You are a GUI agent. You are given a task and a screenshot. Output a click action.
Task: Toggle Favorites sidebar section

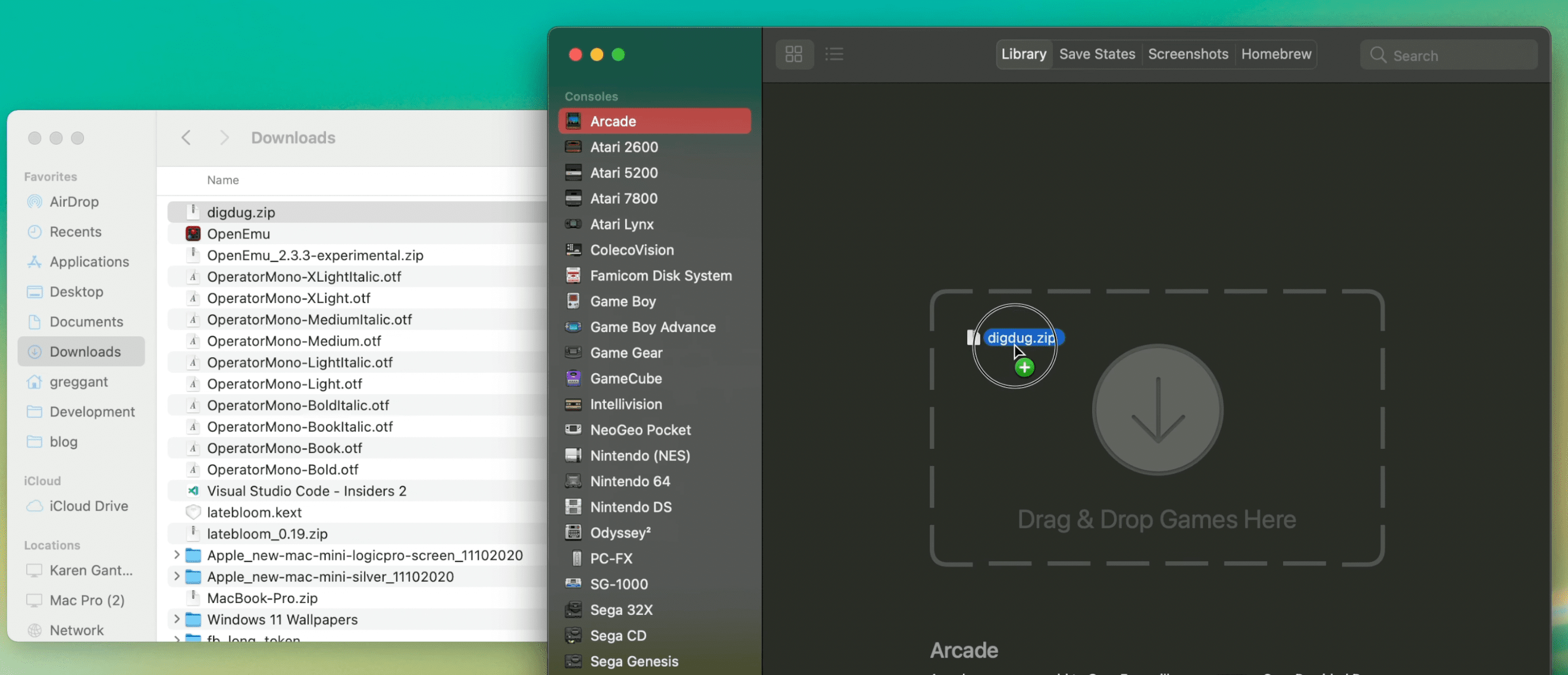click(x=50, y=177)
